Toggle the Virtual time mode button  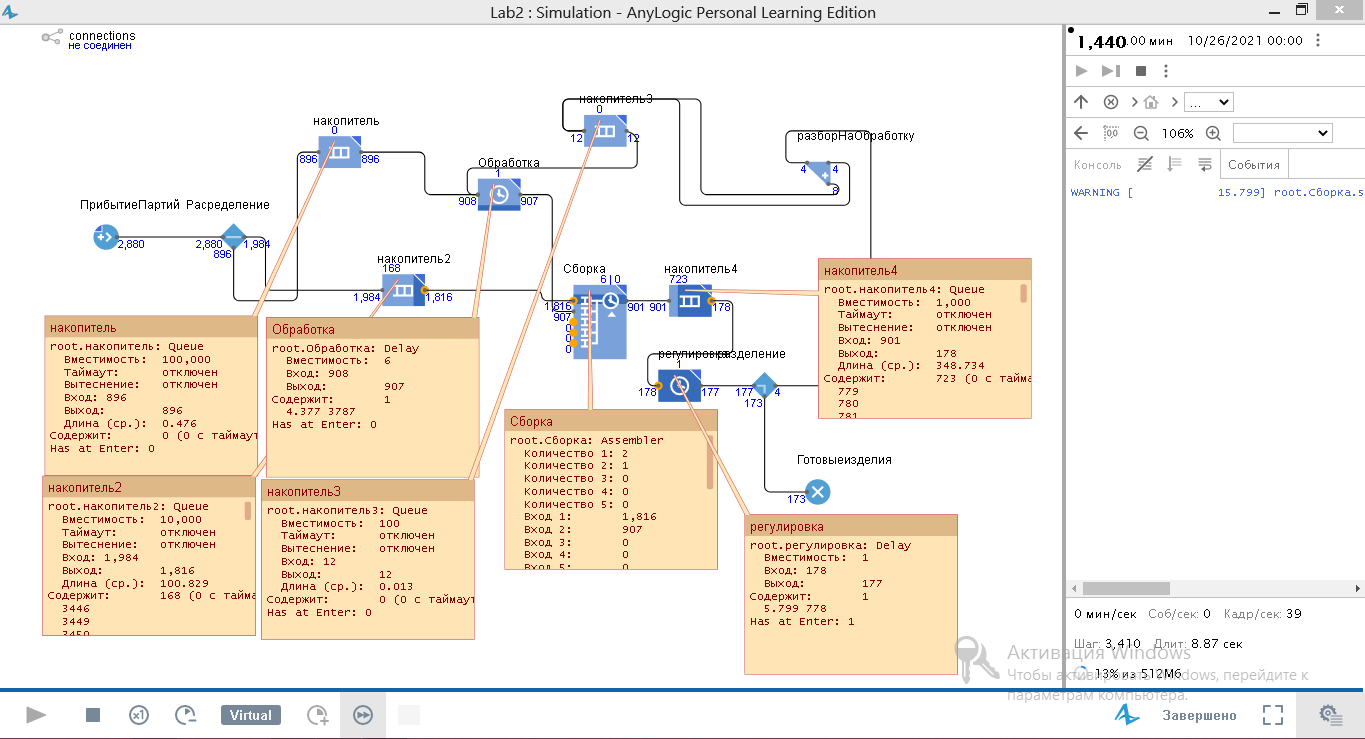250,715
